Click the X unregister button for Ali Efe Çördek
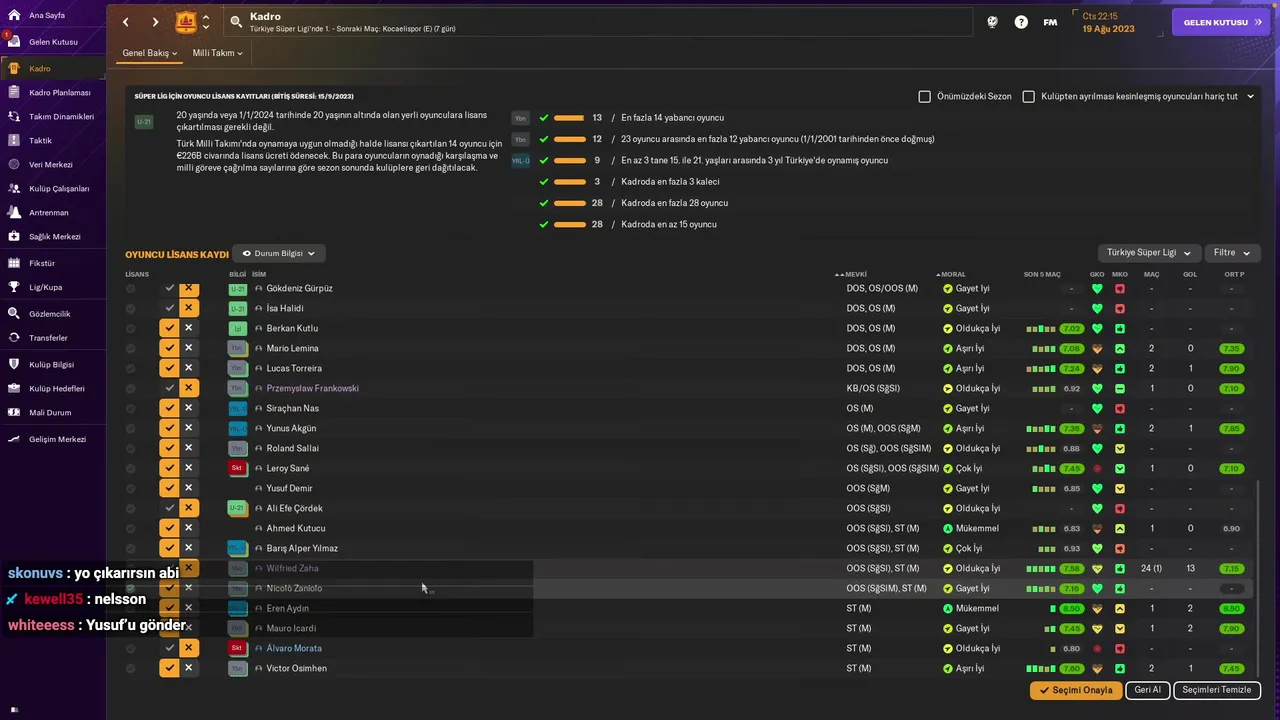Viewport: 1280px width, 720px height. (x=188, y=508)
